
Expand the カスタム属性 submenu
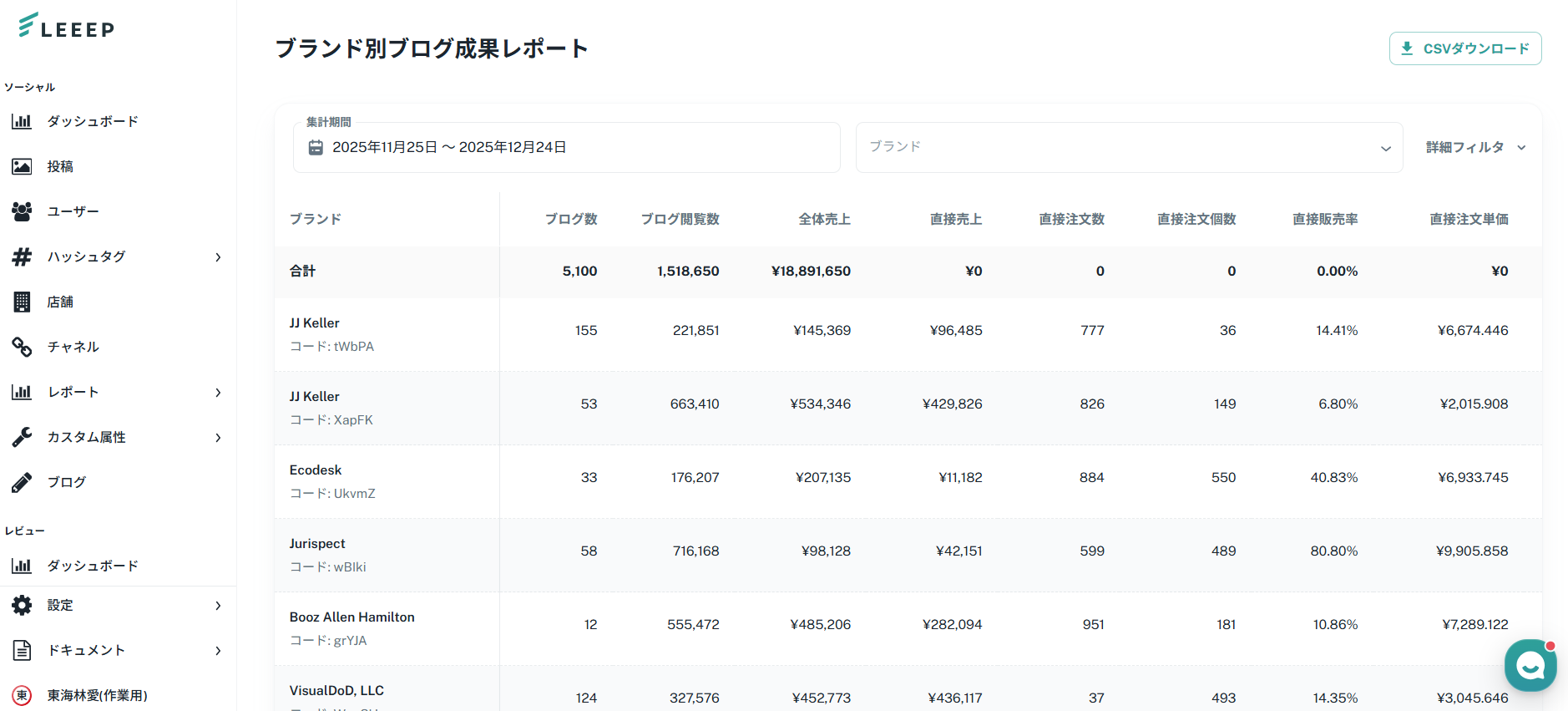pos(218,438)
